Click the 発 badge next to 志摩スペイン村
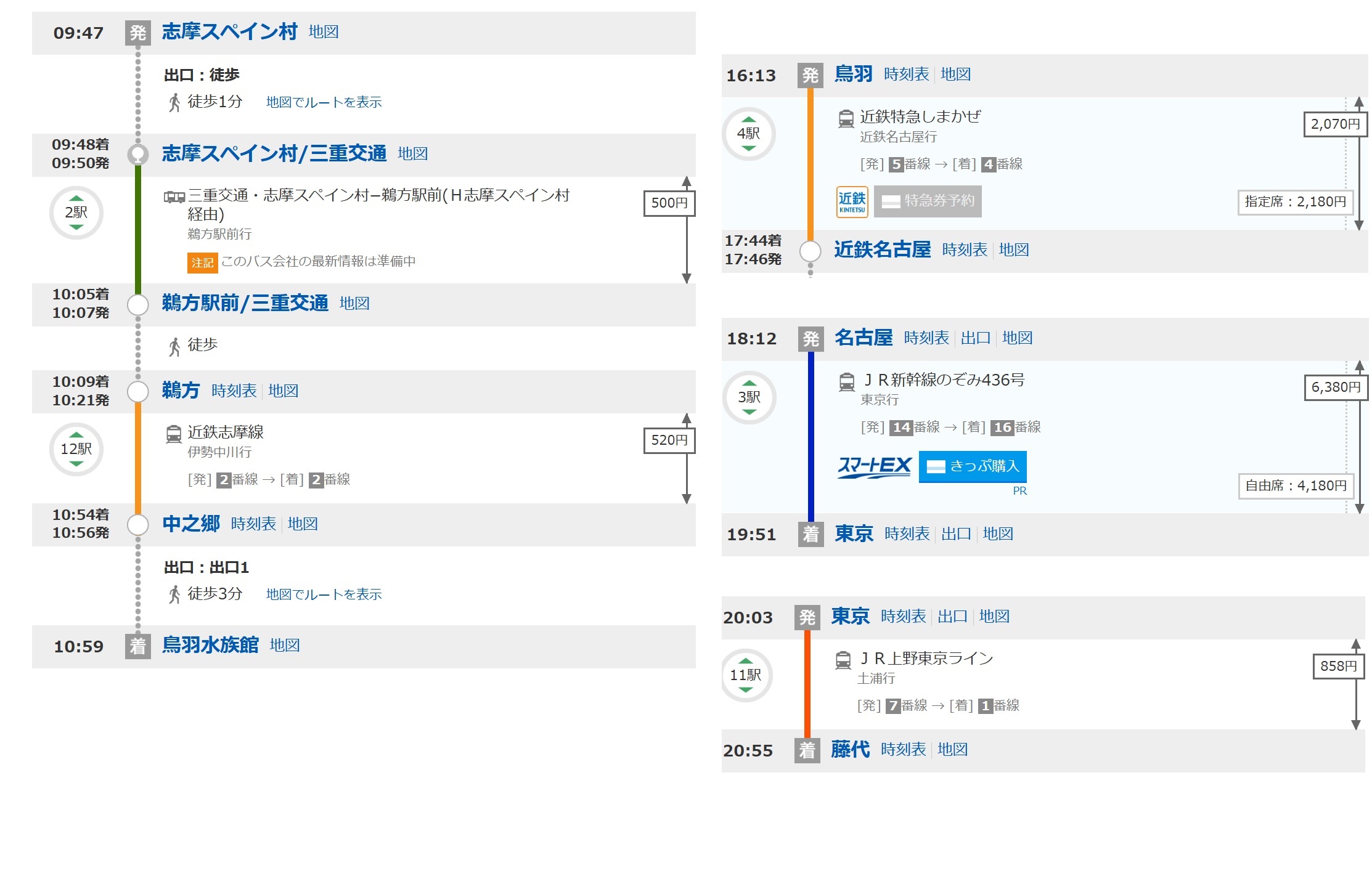This screenshot has width=1372, height=884. [138, 33]
